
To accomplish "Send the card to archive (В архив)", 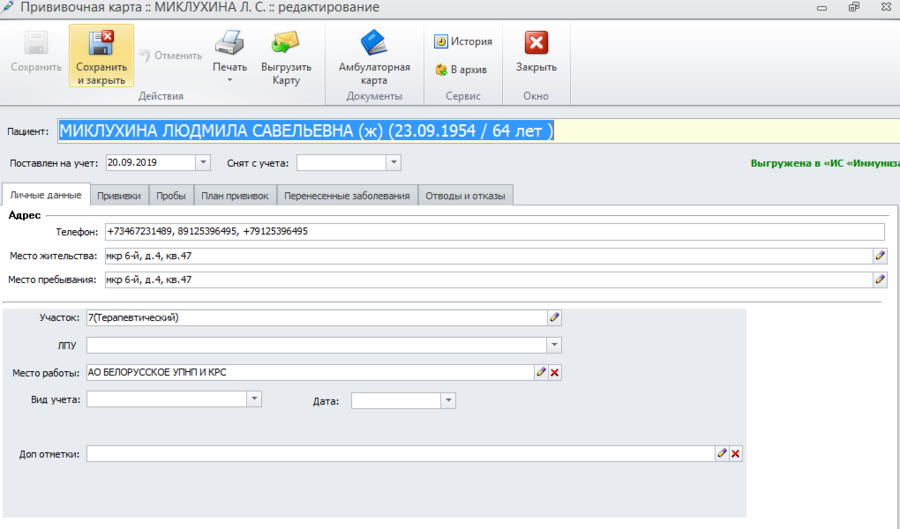I will pos(460,70).
